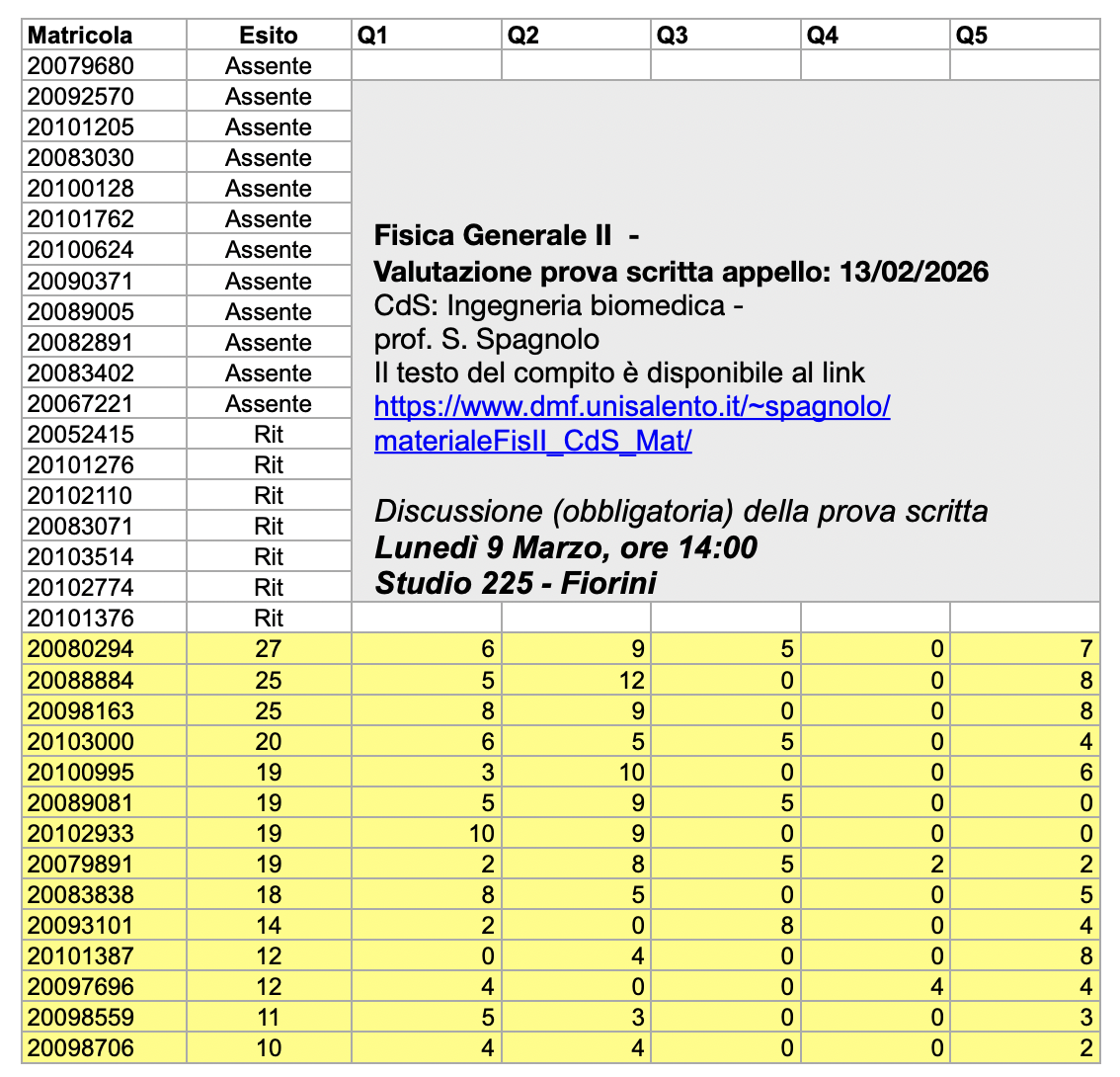Image resolution: width=1120 pixels, height=1077 pixels.
Task: Click the Q1 column header
Action: coord(427,36)
